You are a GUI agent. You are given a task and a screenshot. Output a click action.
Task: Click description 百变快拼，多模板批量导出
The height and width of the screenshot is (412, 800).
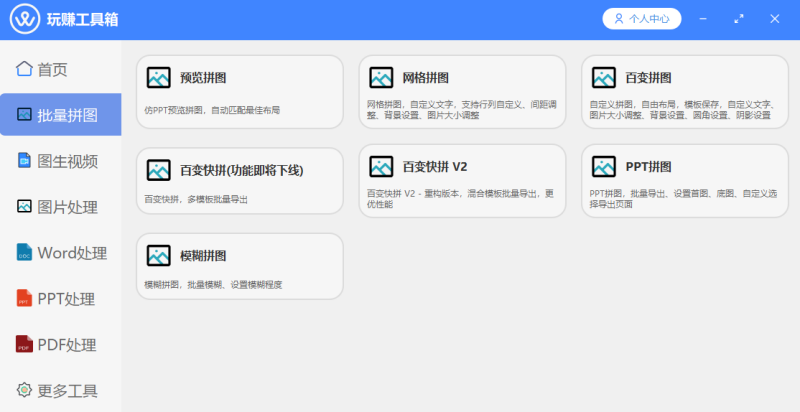click(x=196, y=199)
